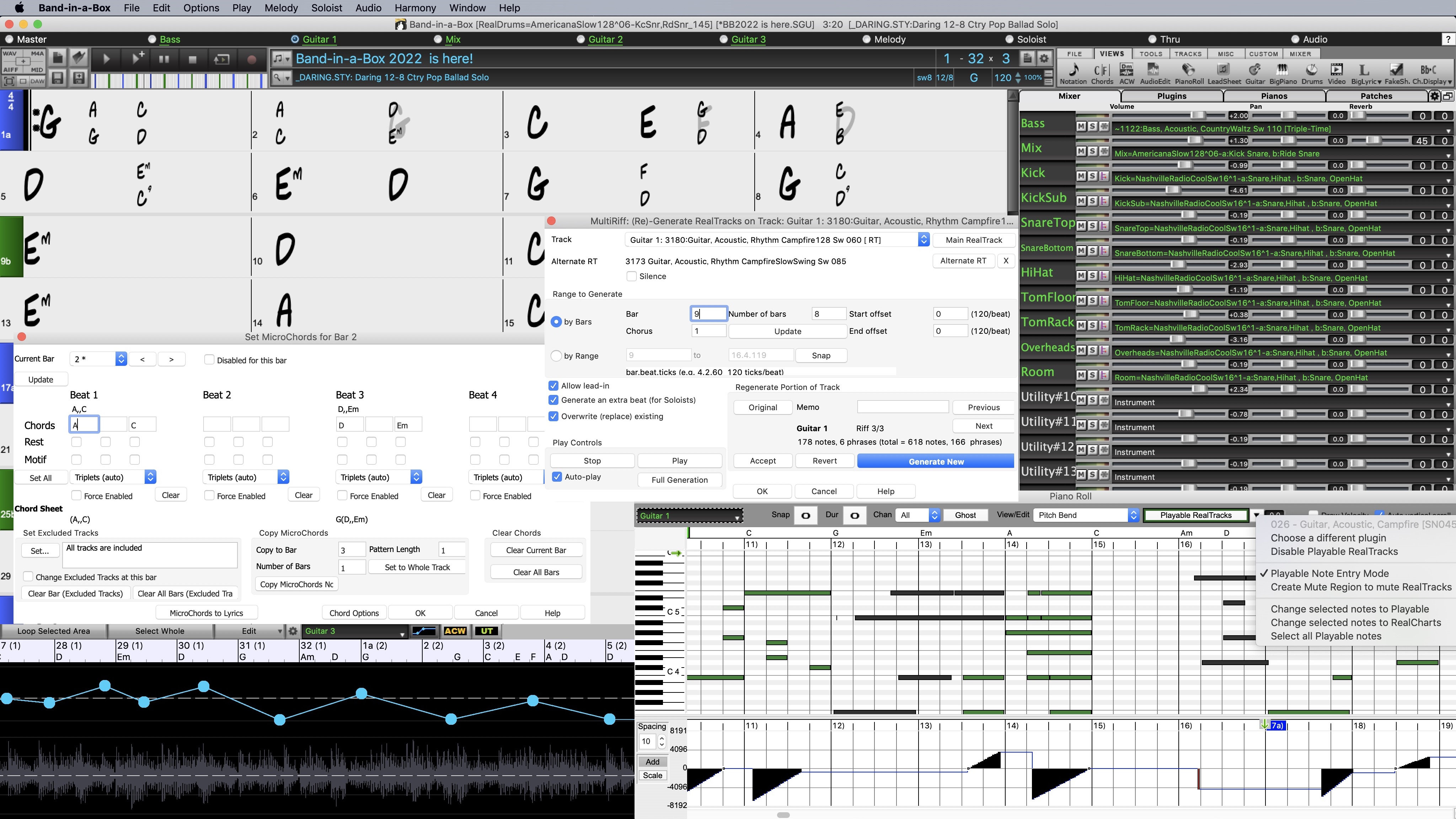Open the BigPiano window icon
Viewport: 1456px width, 819px height.
click(1283, 74)
